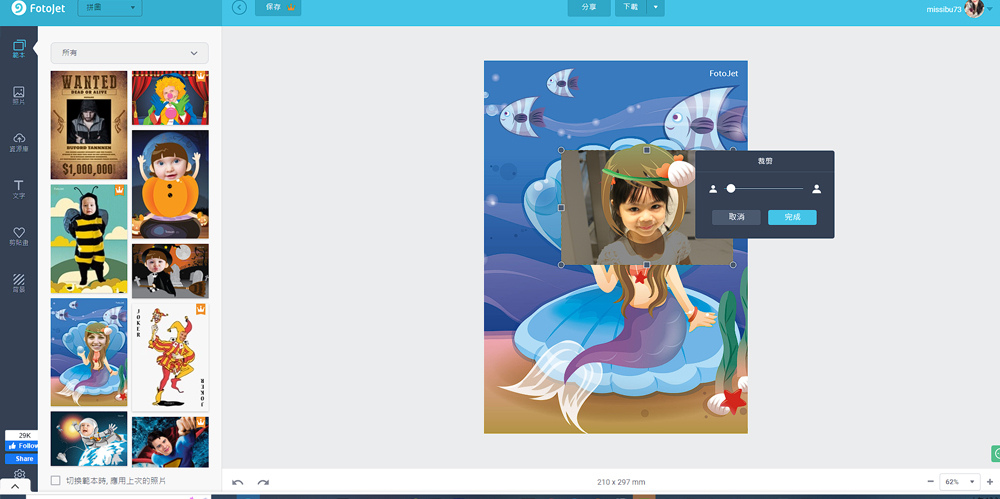Select the astronaut template thumbnail

(x=89, y=439)
